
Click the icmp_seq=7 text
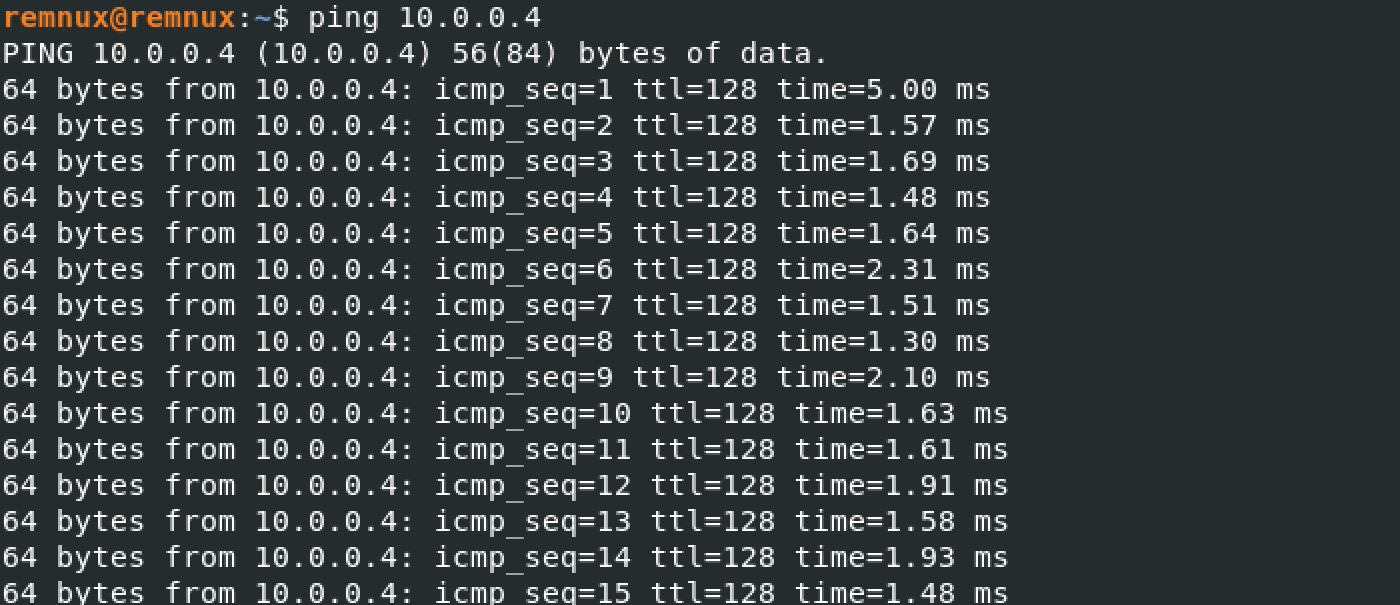(523, 306)
